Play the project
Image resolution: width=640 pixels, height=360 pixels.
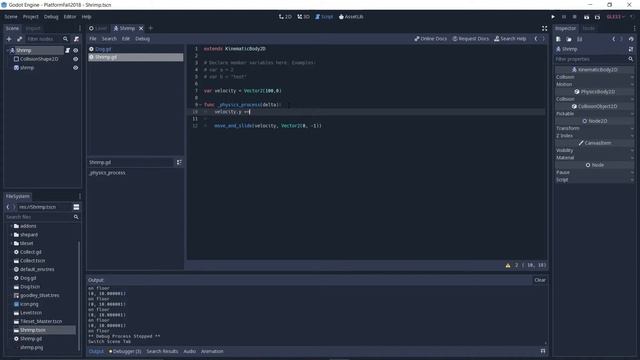point(553,17)
